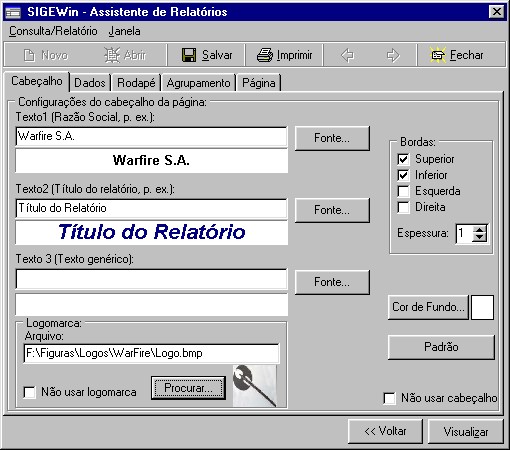
Task: Print using the Imprimir button
Action: [284, 55]
